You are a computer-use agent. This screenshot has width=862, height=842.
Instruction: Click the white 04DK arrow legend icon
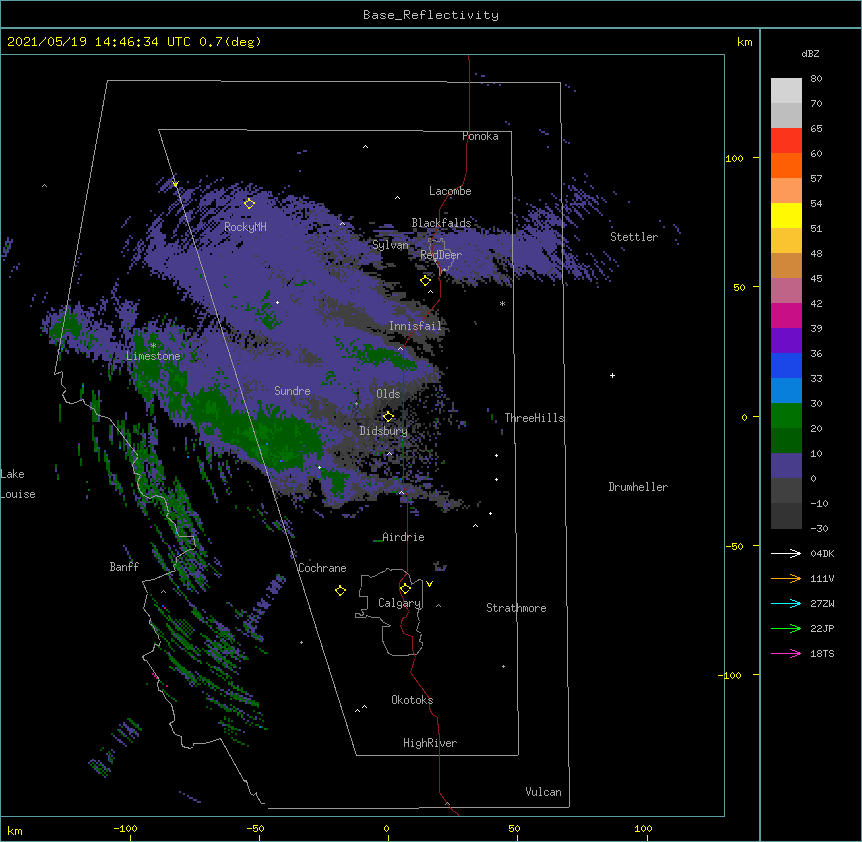click(x=786, y=553)
